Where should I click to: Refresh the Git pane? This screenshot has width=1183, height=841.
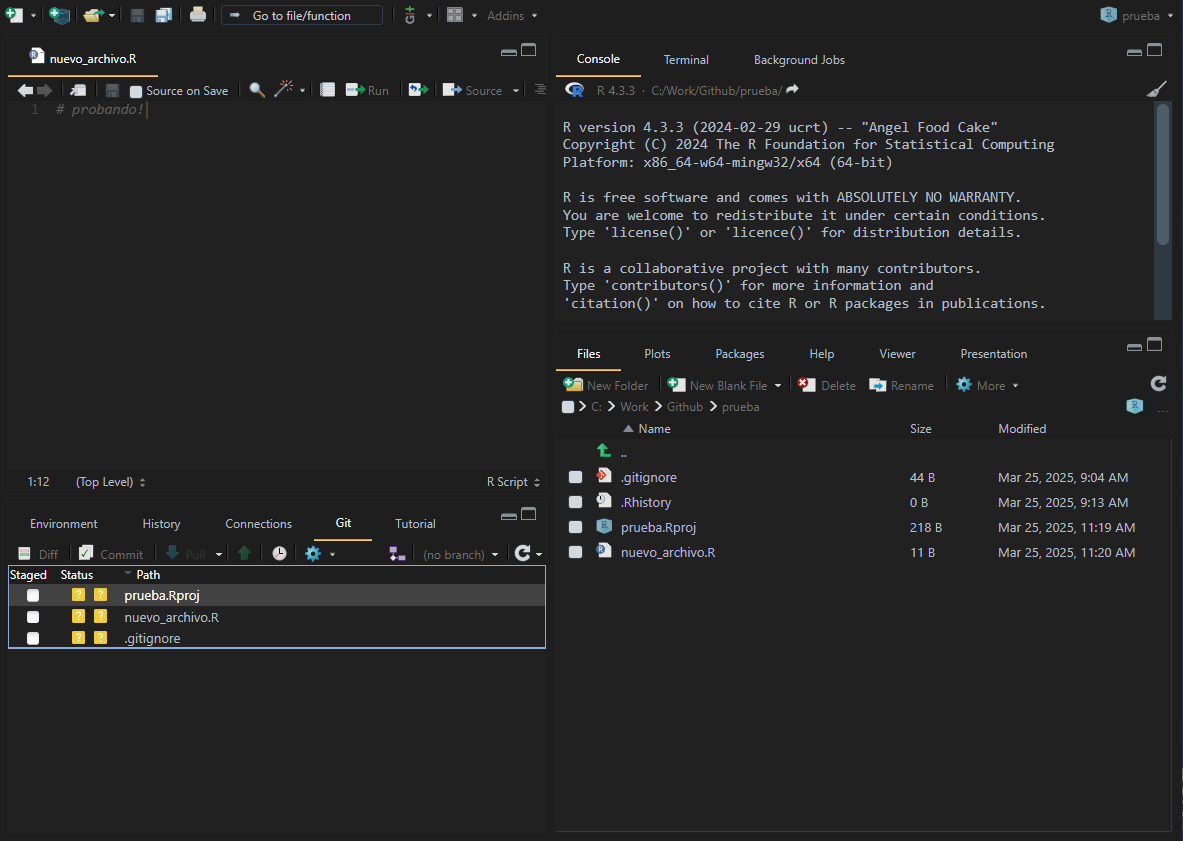pyautogui.click(x=522, y=554)
